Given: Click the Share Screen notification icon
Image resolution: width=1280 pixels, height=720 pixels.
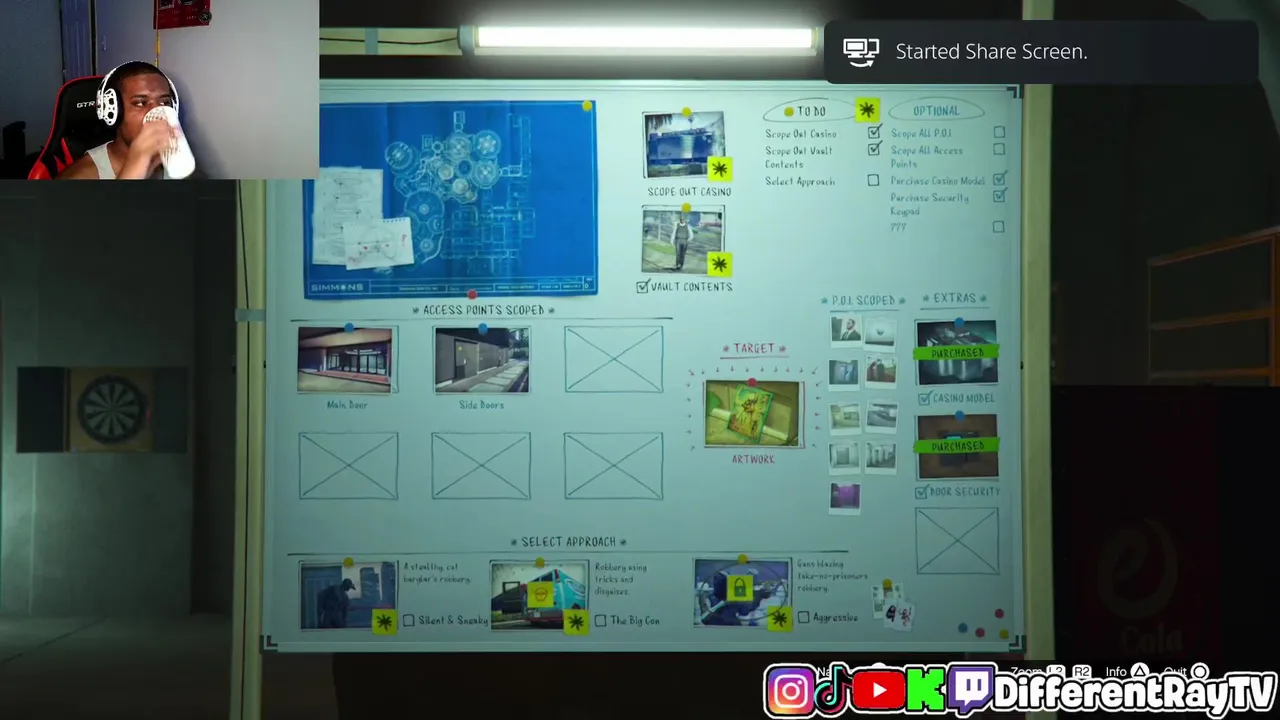Looking at the screenshot, I should tap(861, 51).
